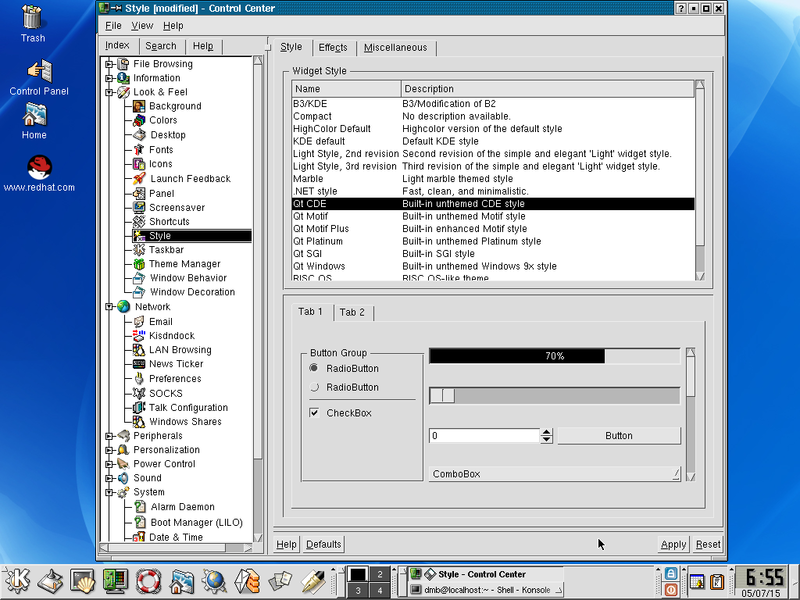Click the Theme Manager icon
Screen dimensions: 800x600
[x=139, y=264]
